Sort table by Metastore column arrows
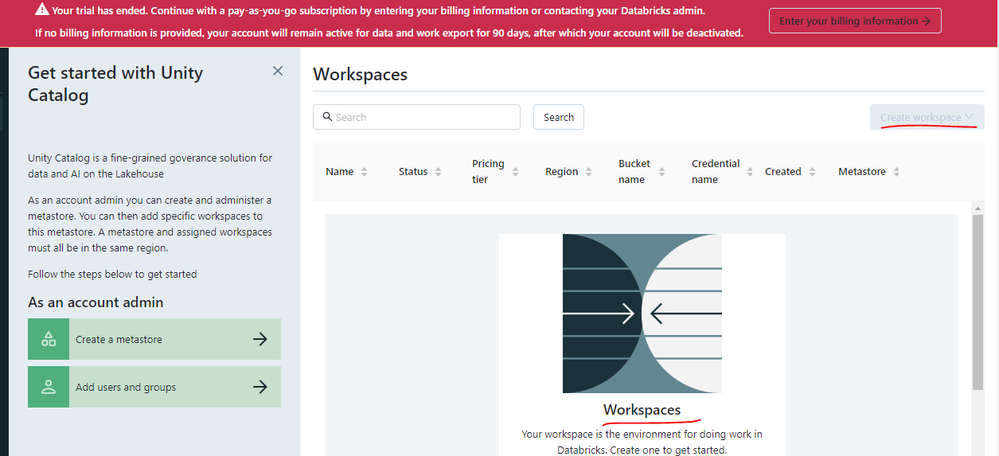The height and width of the screenshot is (456, 999). coord(896,172)
